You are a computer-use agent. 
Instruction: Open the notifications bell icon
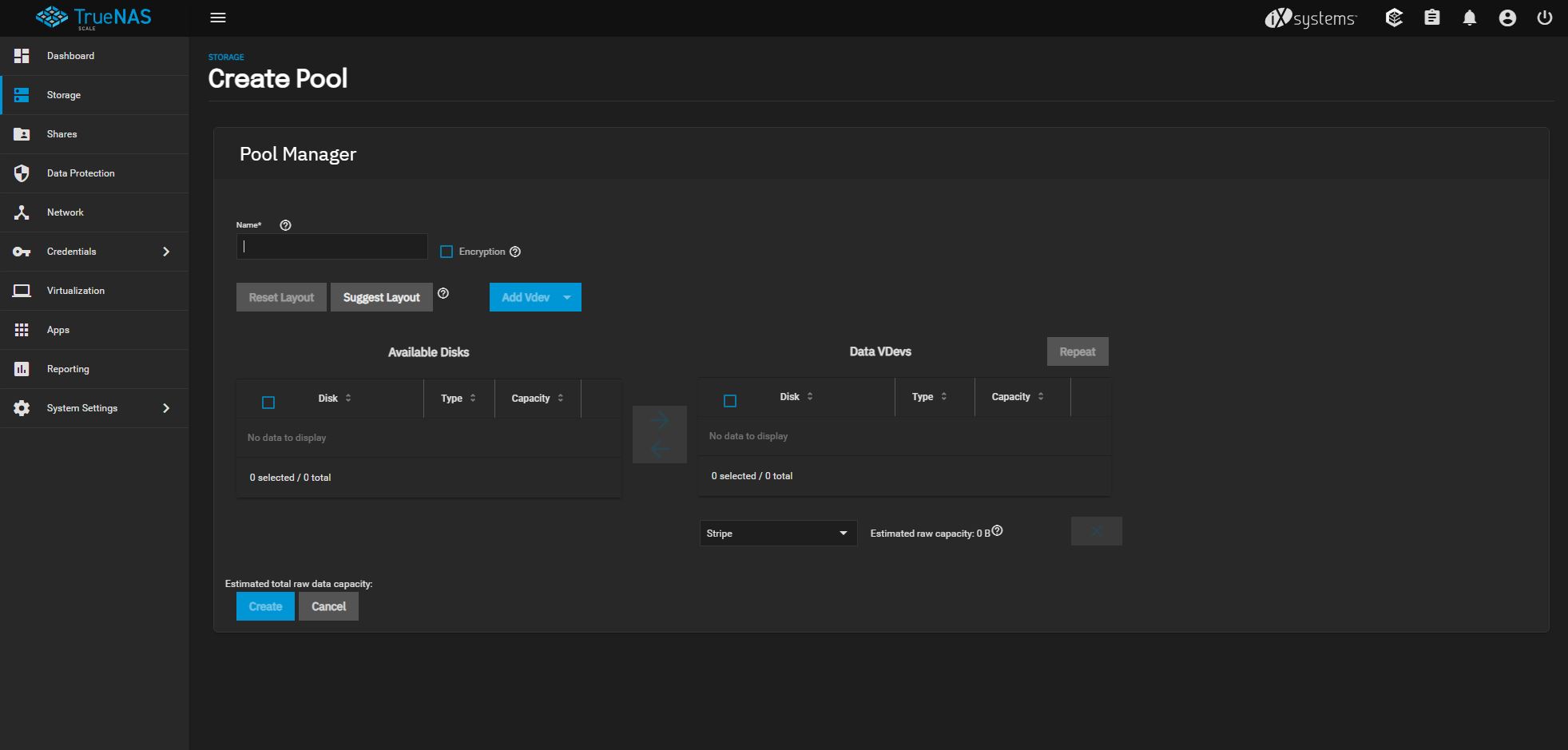[1469, 18]
